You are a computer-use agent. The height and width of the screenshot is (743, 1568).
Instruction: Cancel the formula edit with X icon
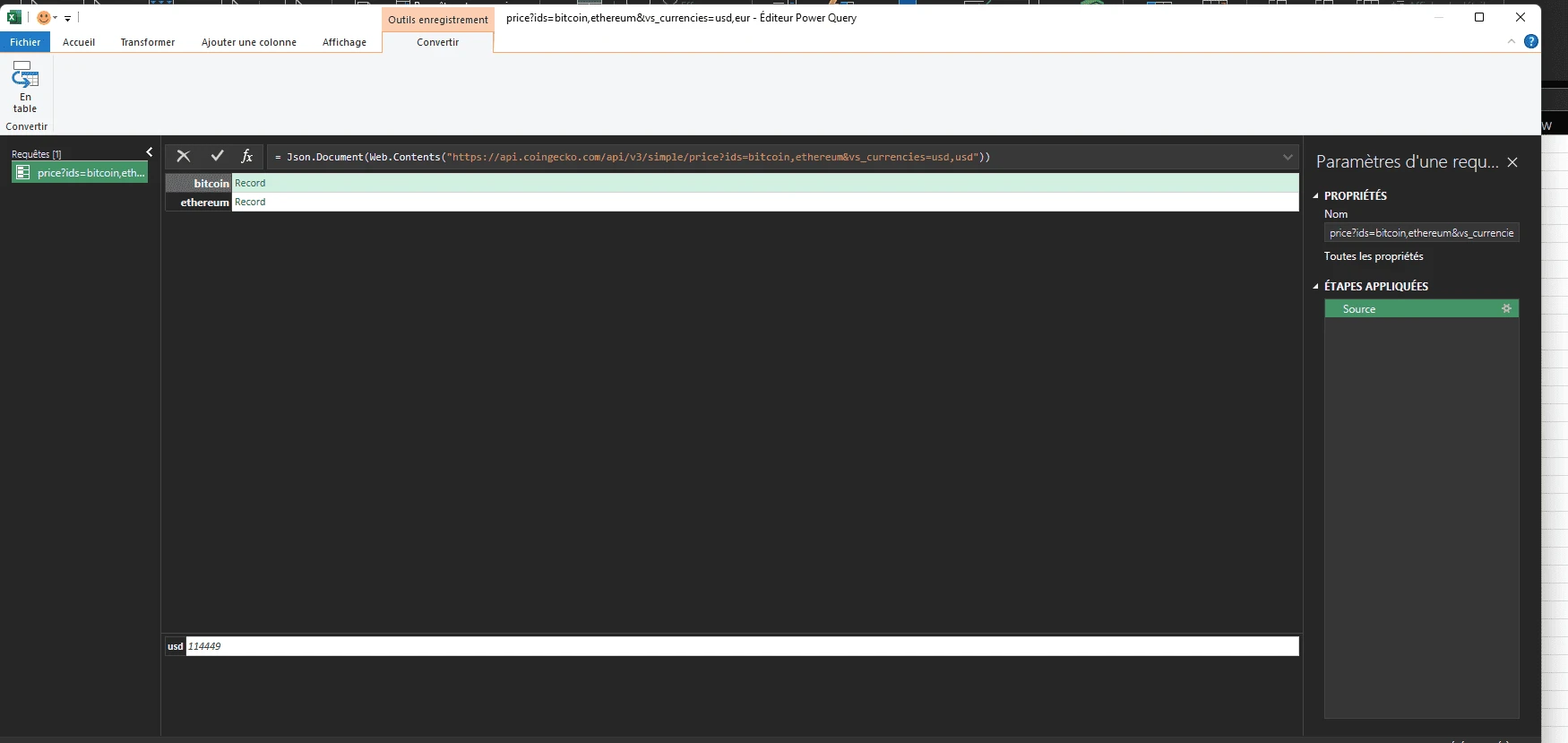coord(184,156)
